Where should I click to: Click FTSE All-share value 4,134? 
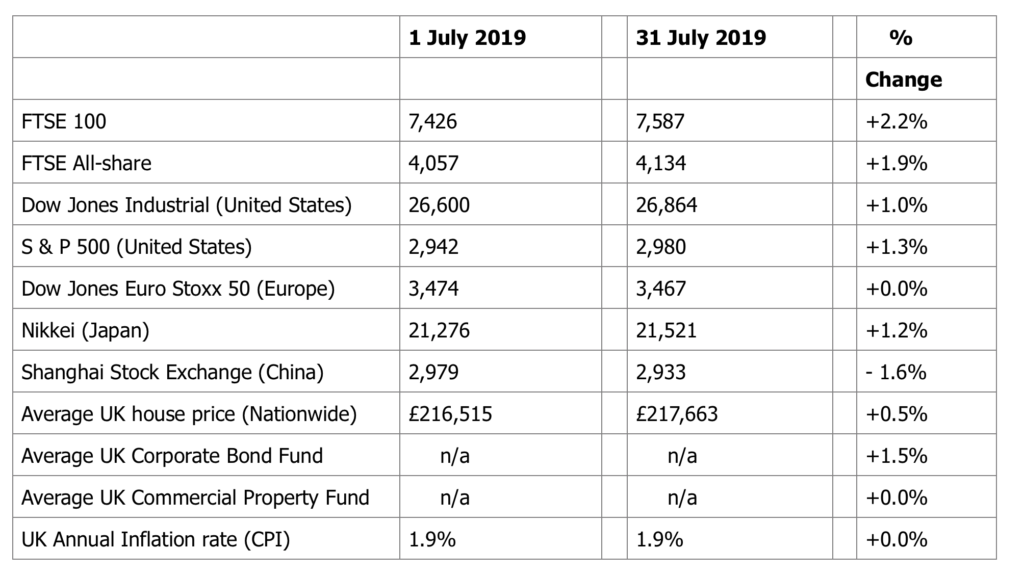click(661, 163)
